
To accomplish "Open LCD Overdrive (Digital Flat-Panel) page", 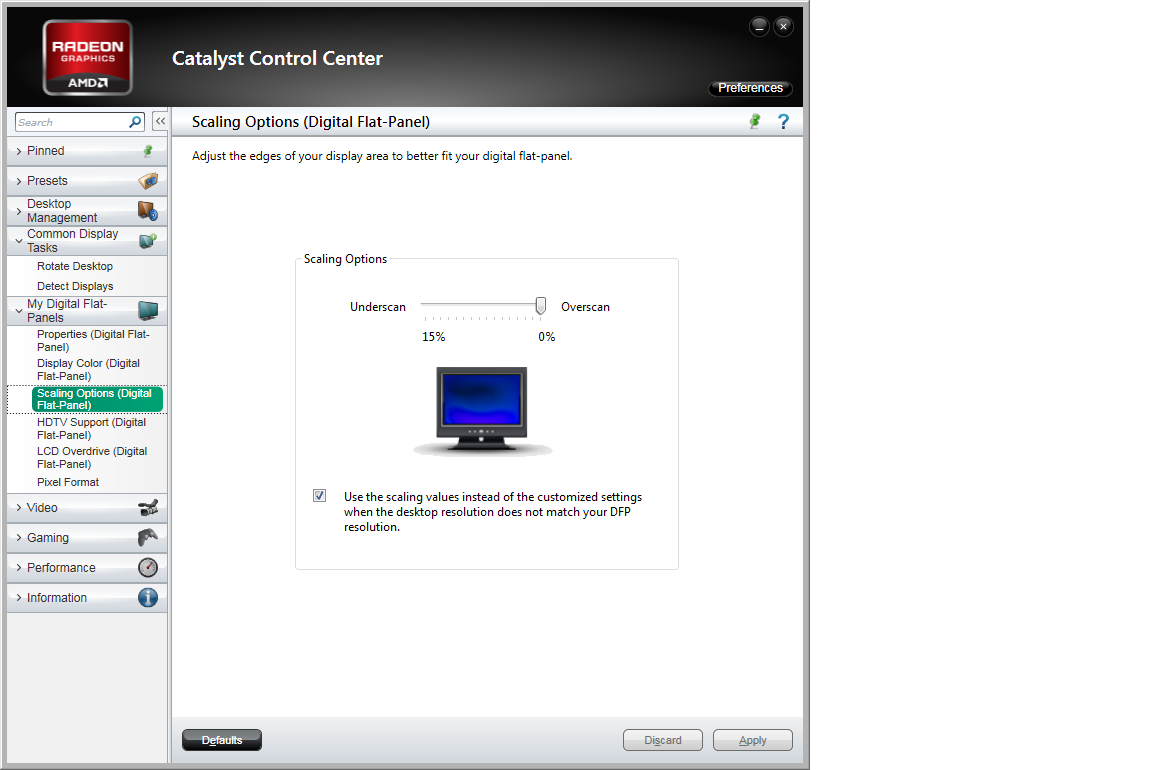I will (x=92, y=458).
